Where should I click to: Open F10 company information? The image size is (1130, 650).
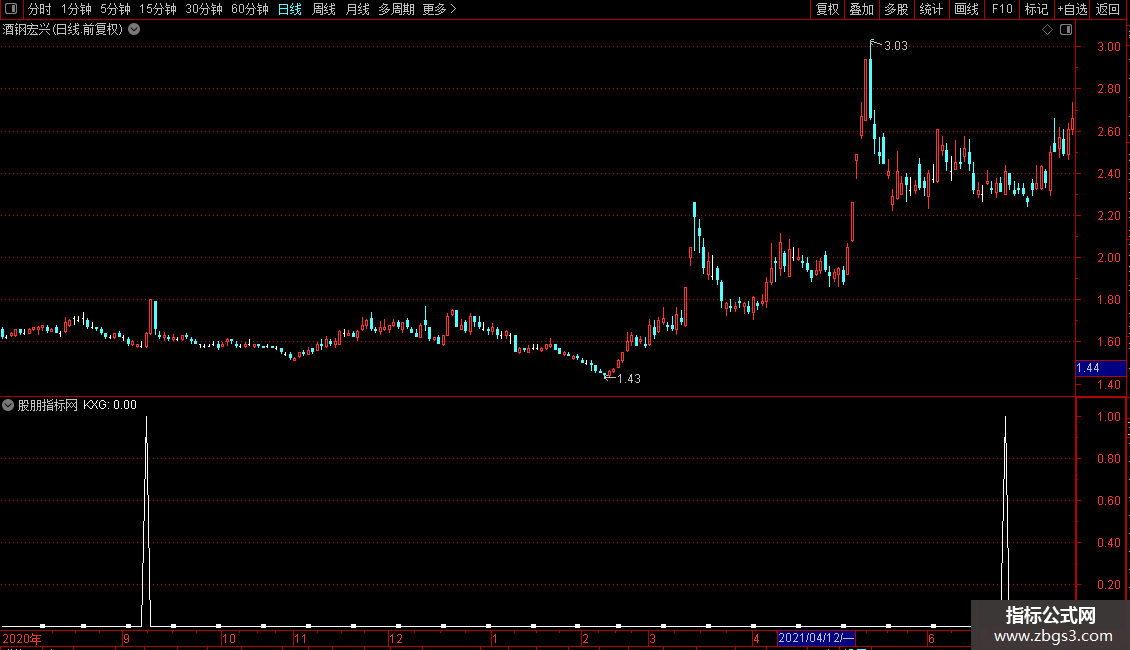(x=1002, y=9)
